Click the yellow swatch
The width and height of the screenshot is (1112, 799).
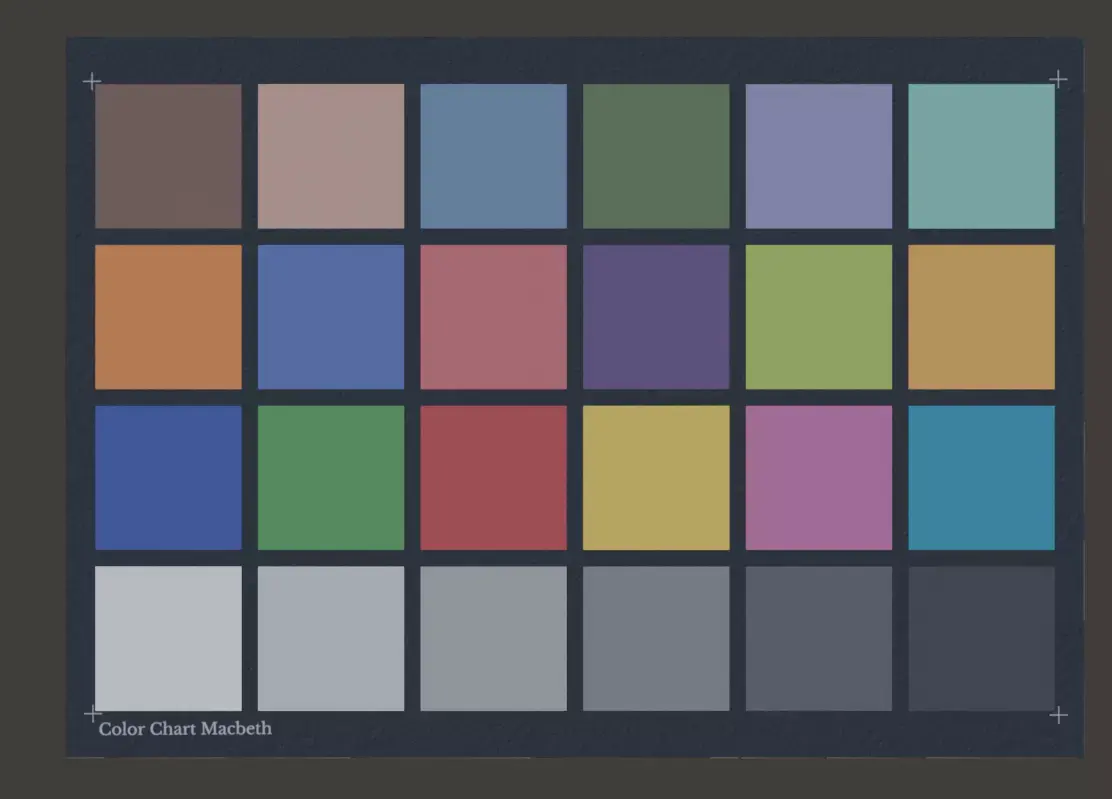pos(656,477)
